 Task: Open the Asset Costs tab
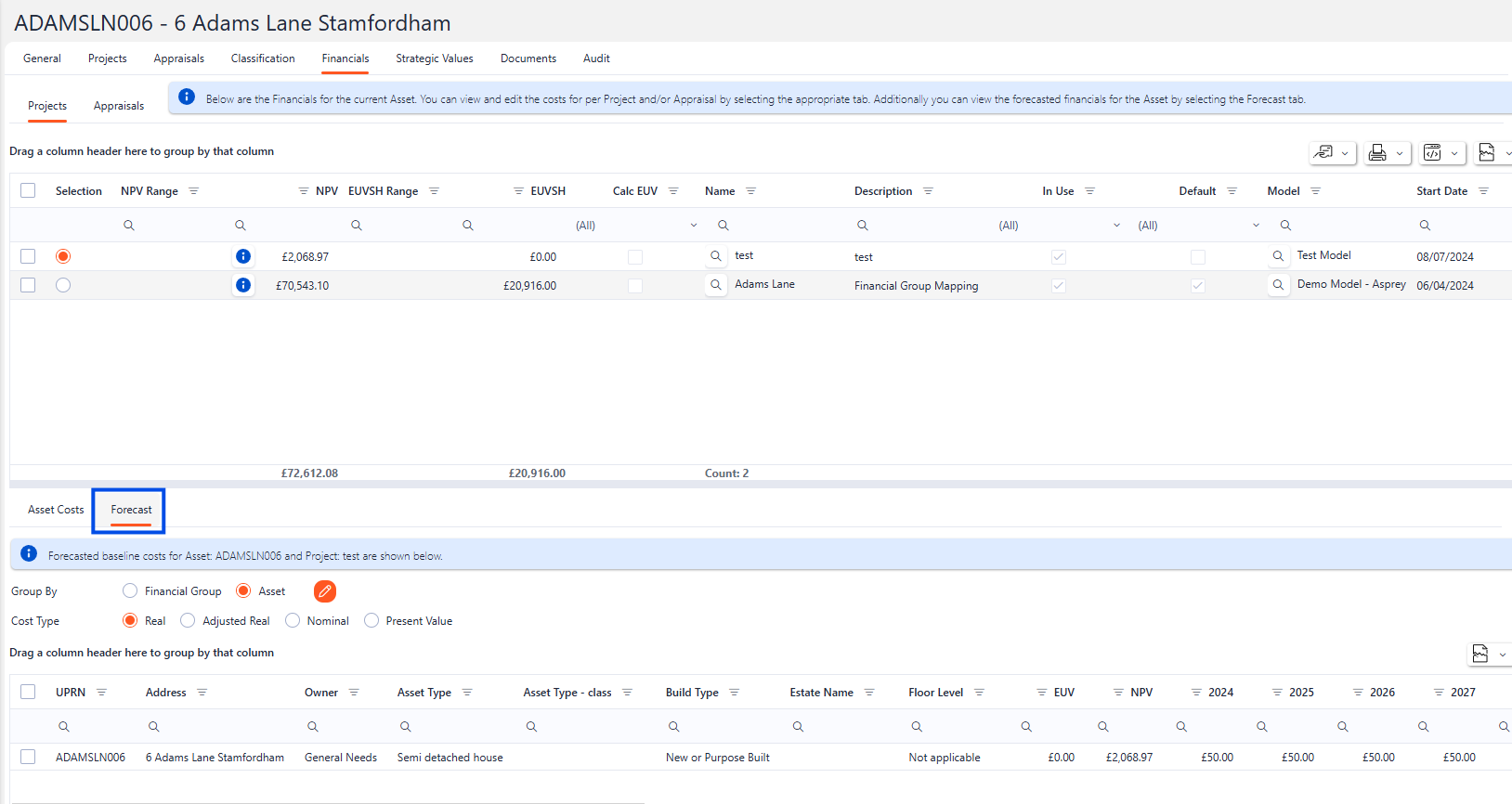pos(56,510)
